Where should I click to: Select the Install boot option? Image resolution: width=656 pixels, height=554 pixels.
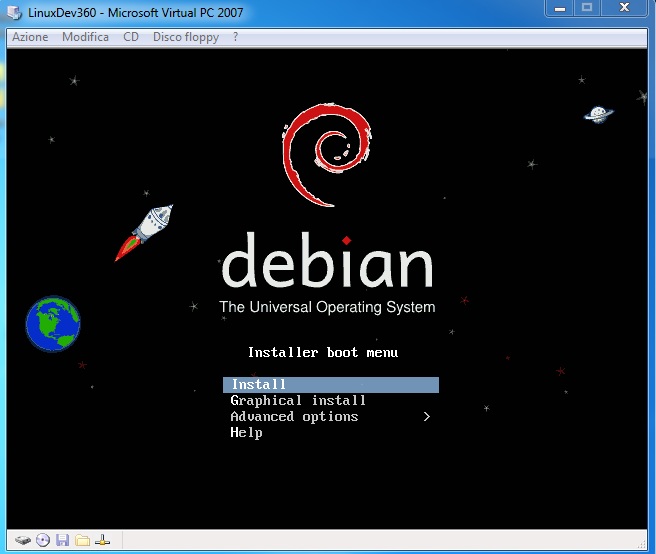[x=331, y=385]
